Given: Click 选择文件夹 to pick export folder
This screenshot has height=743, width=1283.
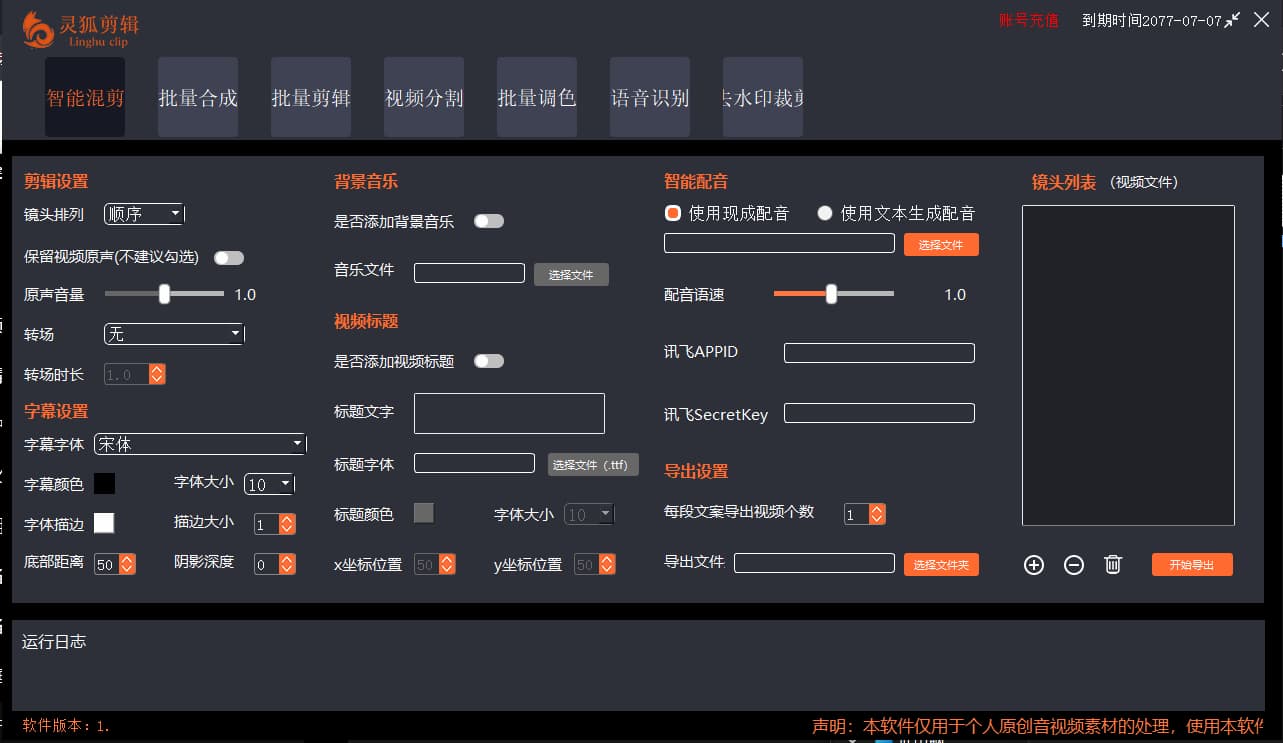Looking at the screenshot, I should [x=941, y=564].
